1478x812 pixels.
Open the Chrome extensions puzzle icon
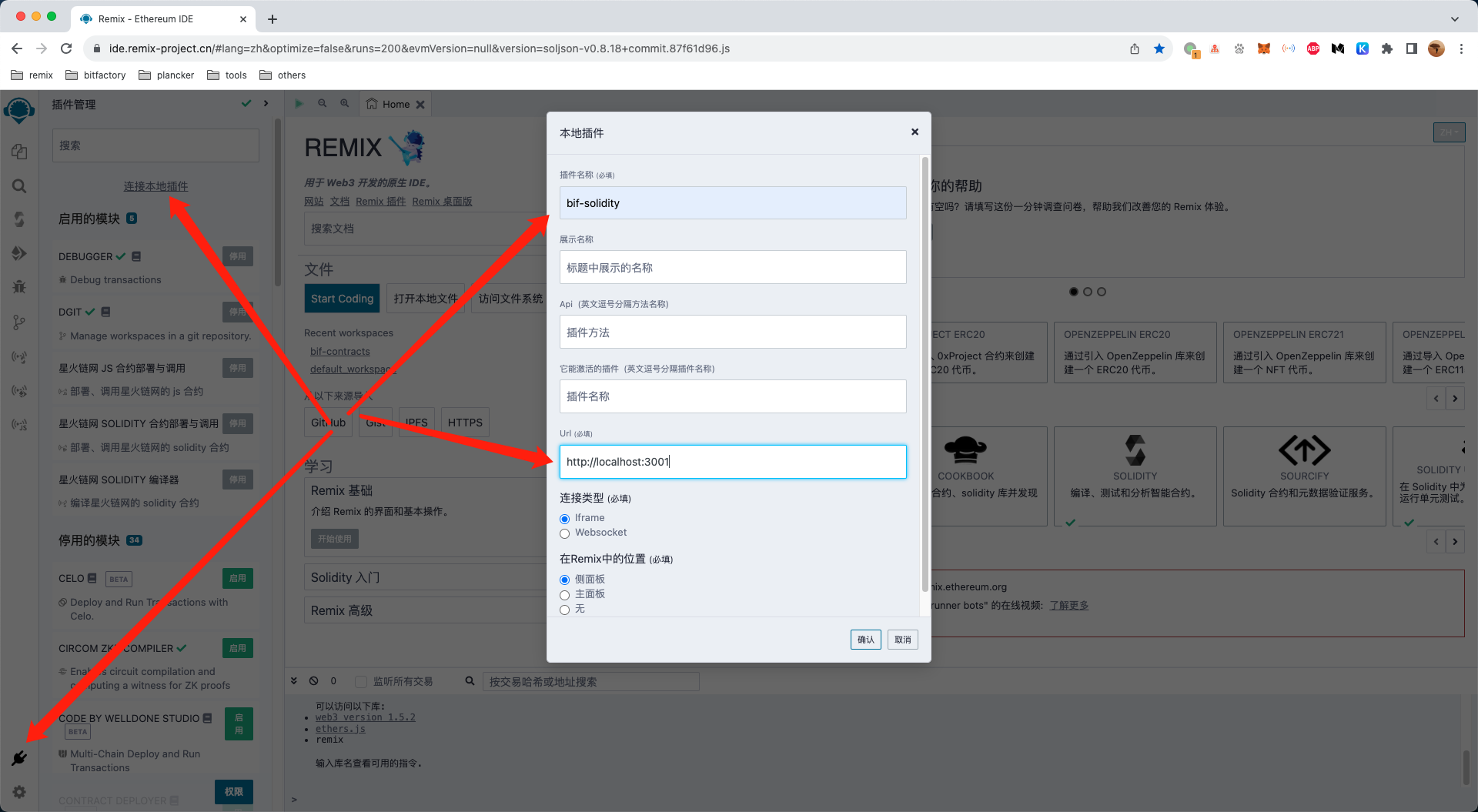1387,48
